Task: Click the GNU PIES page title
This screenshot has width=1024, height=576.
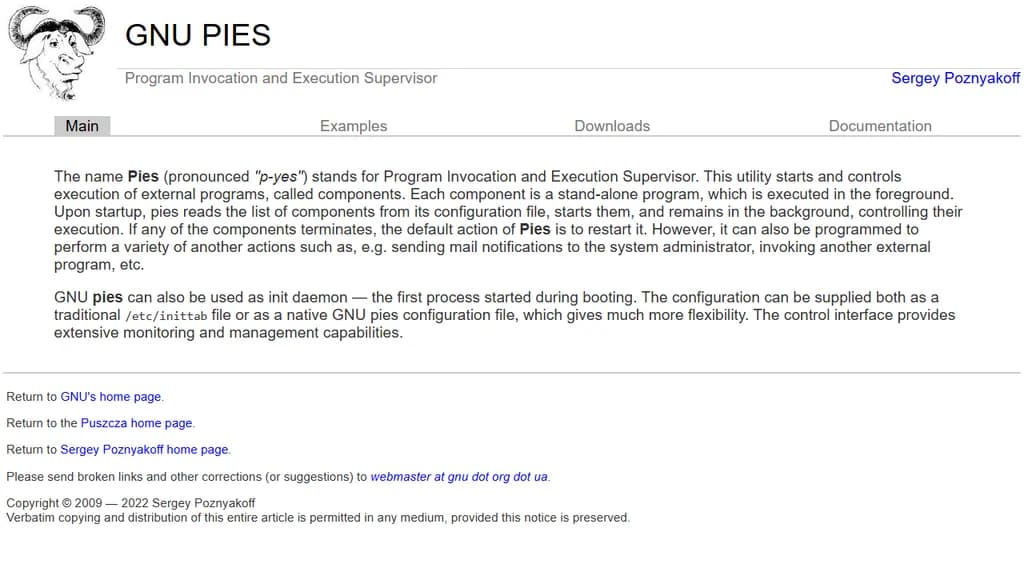Action: click(x=198, y=35)
